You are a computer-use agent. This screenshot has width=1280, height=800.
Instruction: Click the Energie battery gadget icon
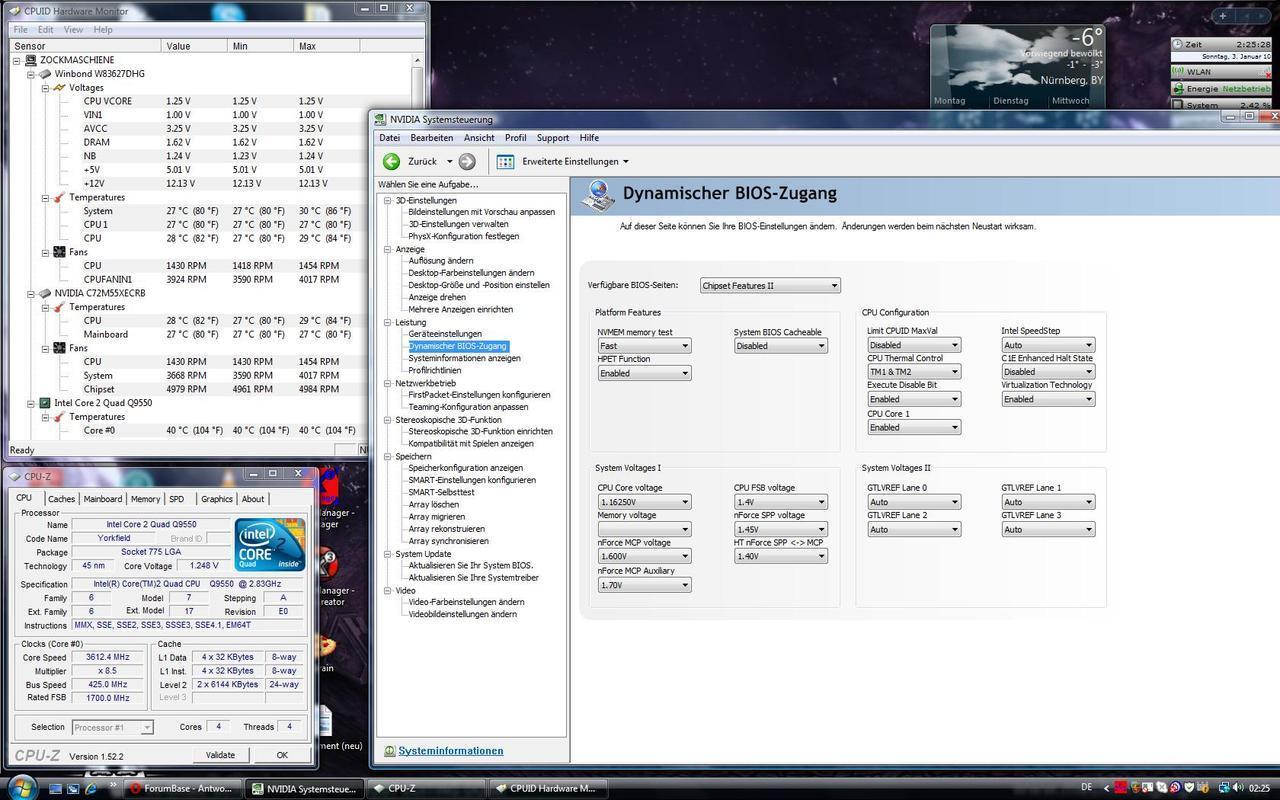(1179, 88)
